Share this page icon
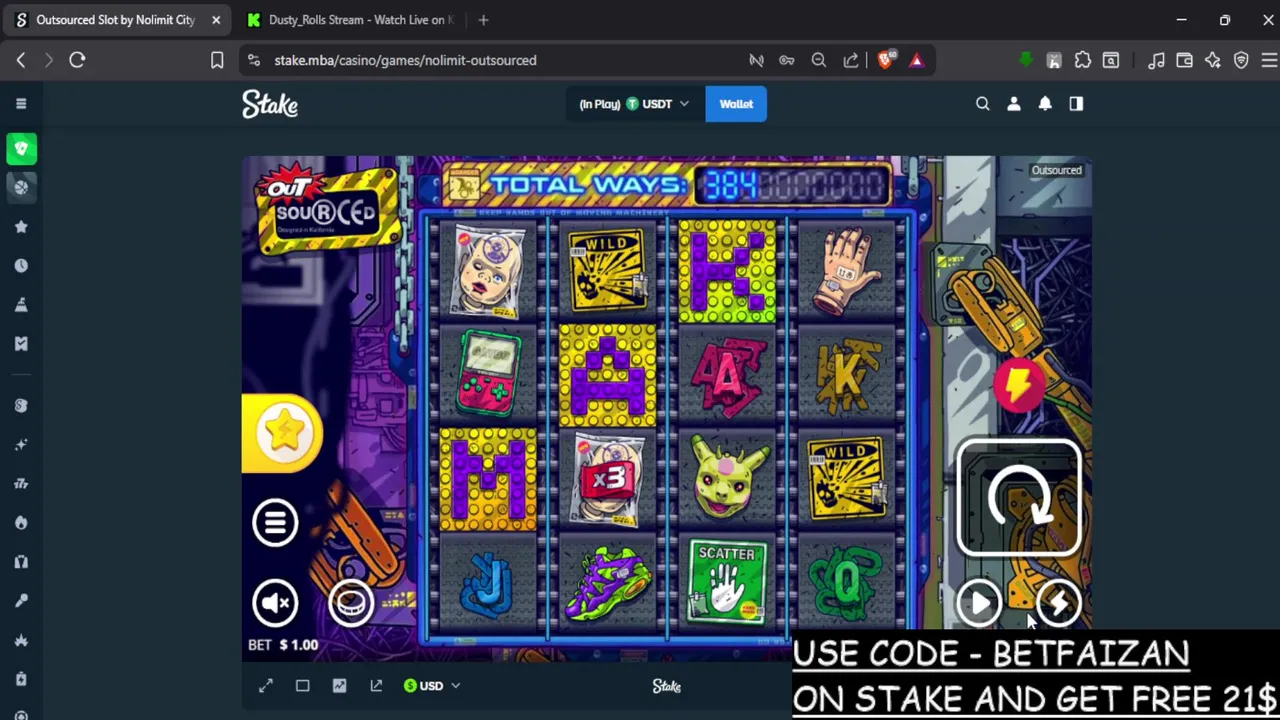Screen dimensions: 1280x720 point(851,60)
